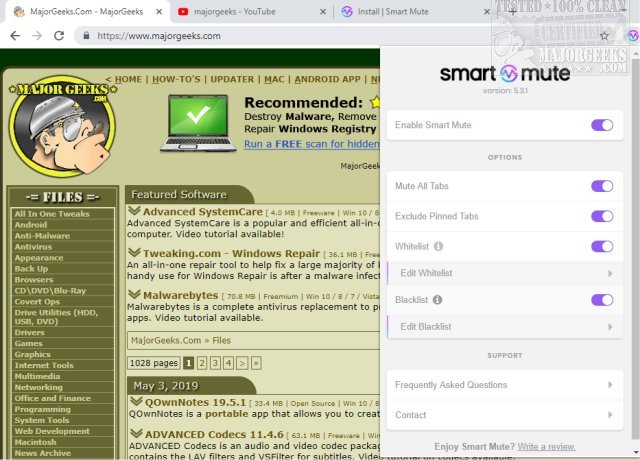Viewport: 640px width, 460px height.
Task: Open the ANDROID APP menu item
Action: coord(327,79)
